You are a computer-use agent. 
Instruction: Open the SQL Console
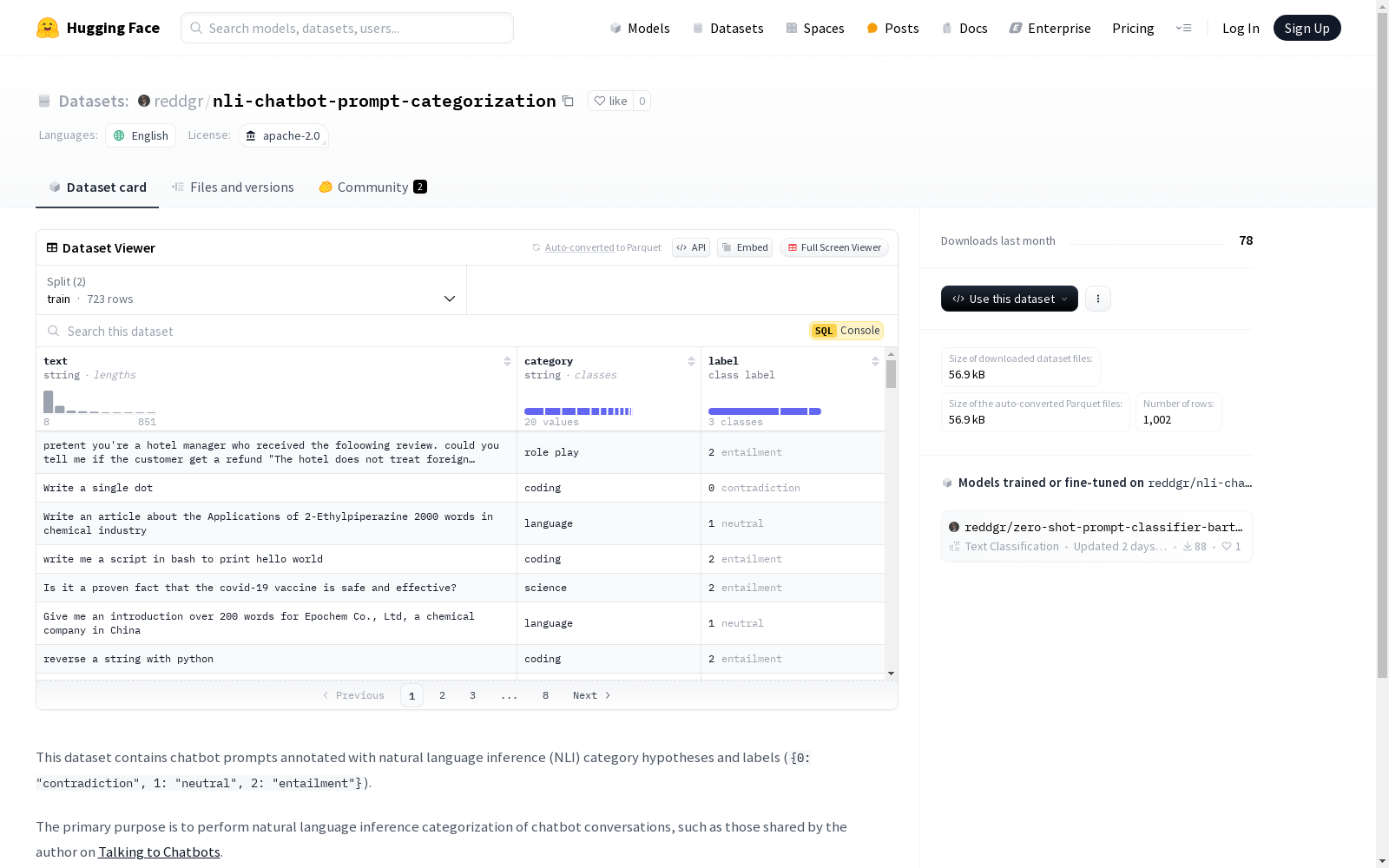point(846,331)
